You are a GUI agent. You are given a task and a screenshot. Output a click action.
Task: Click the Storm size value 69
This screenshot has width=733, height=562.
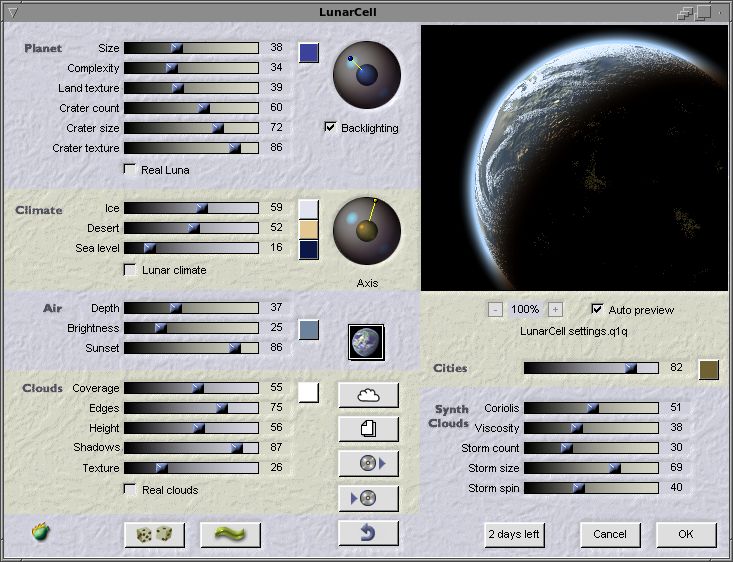point(676,467)
